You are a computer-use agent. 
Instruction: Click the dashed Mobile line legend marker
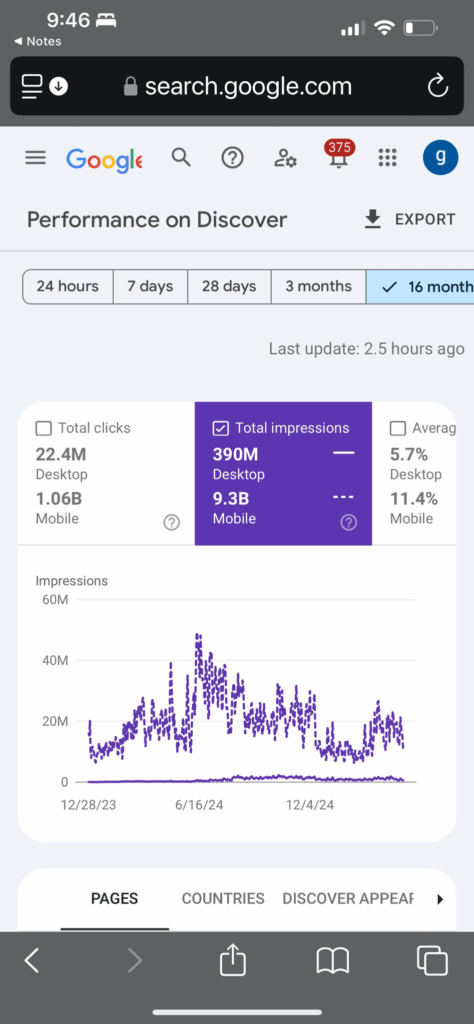(x=343, y=497)
